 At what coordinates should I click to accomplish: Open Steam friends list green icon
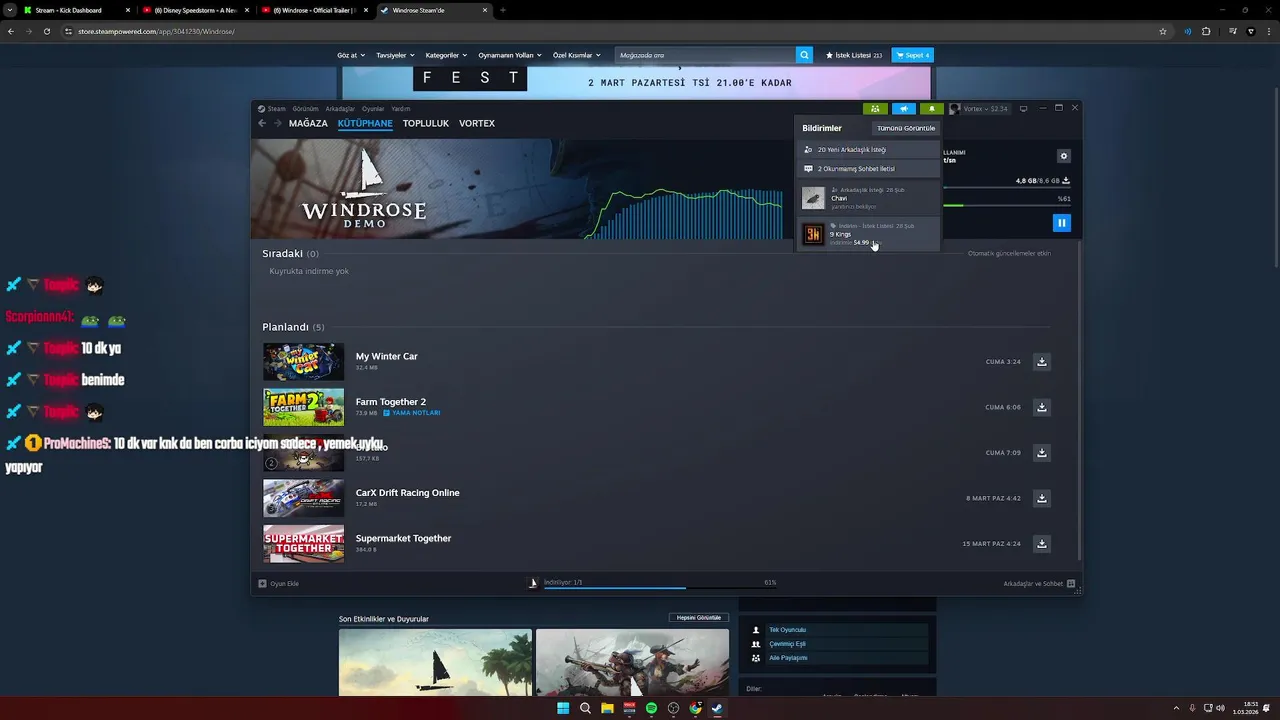pyautogui.click(x=875, y=108)
